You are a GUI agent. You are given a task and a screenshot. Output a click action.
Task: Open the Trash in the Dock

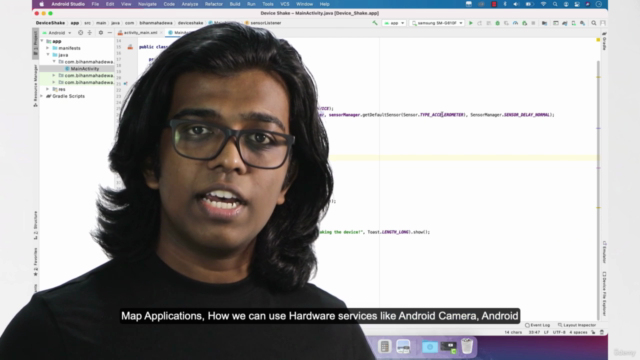tap(467, 346)
